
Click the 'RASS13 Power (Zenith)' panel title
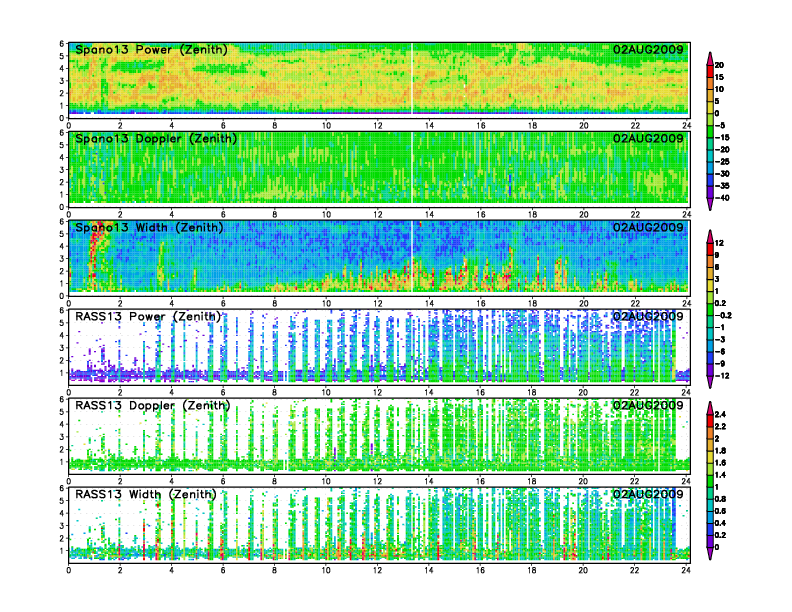point(148,317)
